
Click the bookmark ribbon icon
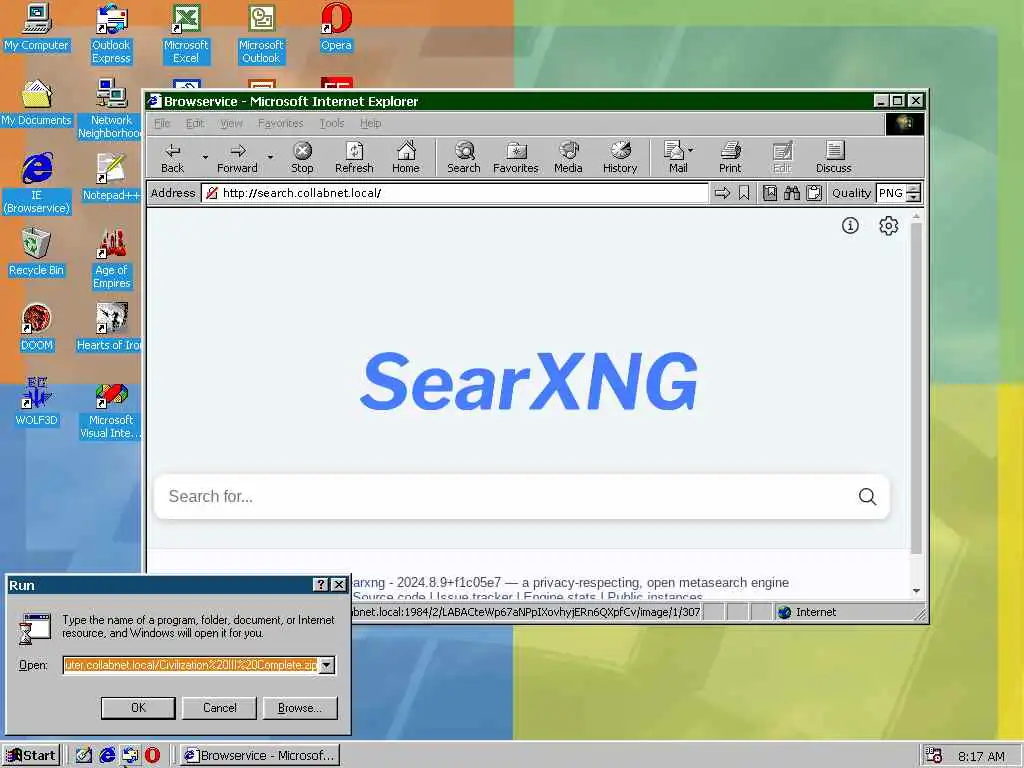pos(744,193)
